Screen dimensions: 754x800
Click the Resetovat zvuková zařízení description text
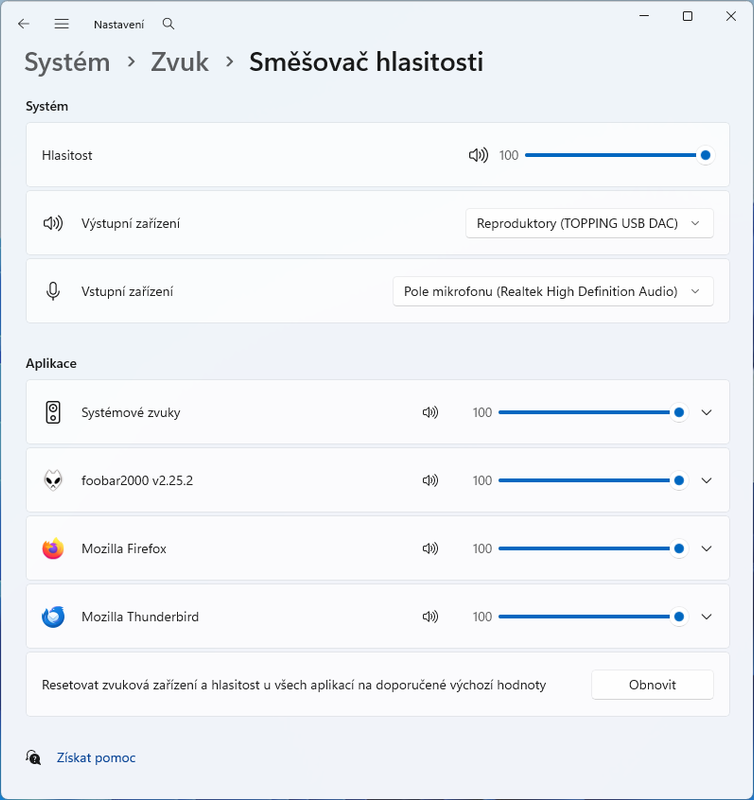coord(294,685)
